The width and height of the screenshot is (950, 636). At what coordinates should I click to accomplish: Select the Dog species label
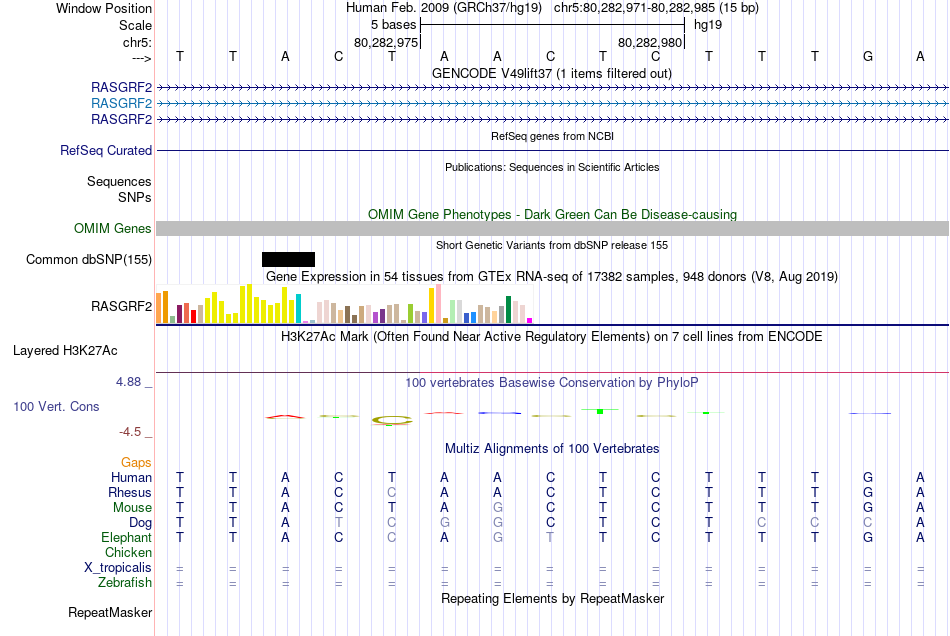tap(140, 523)
